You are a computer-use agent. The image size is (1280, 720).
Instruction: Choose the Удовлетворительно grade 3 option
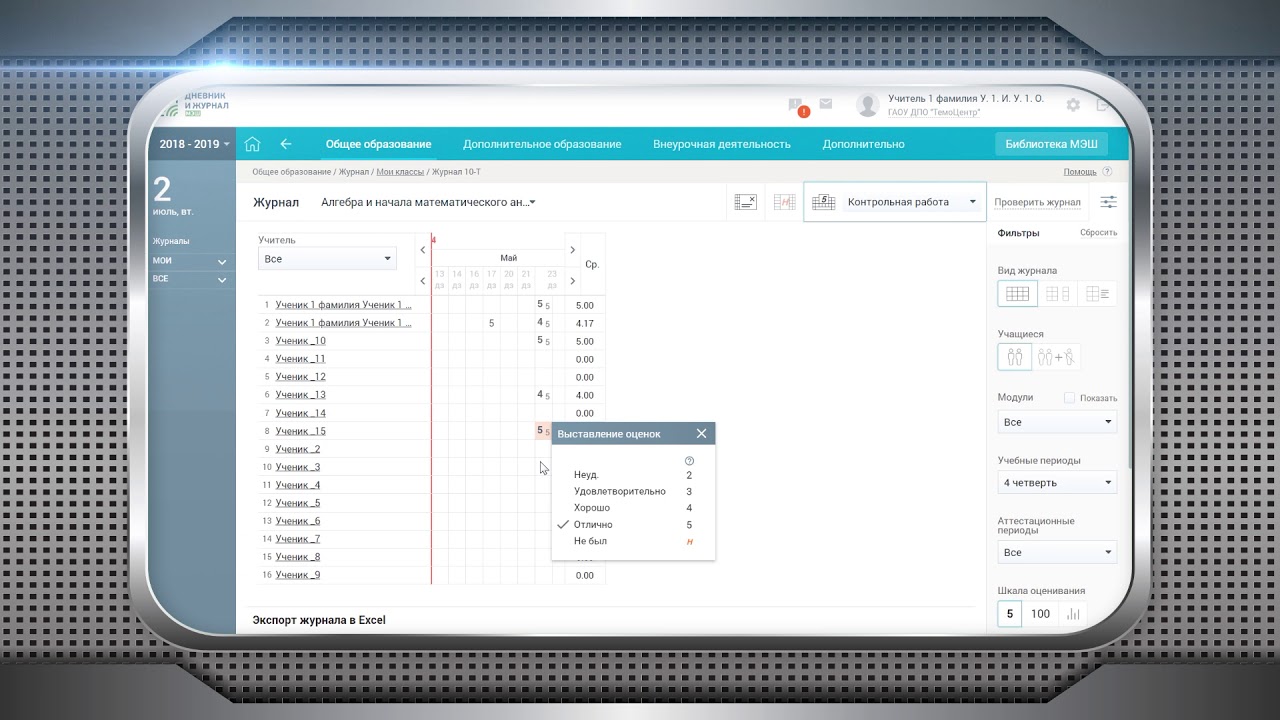coord(633,492)
